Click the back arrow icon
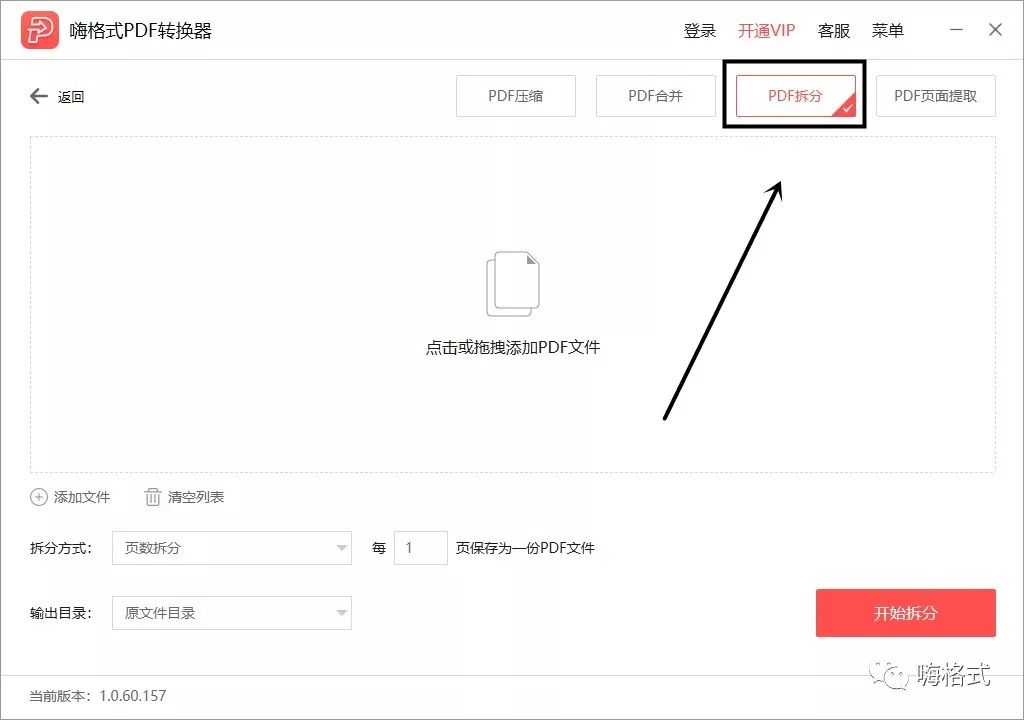1024x720 pixels. (39, 96)
